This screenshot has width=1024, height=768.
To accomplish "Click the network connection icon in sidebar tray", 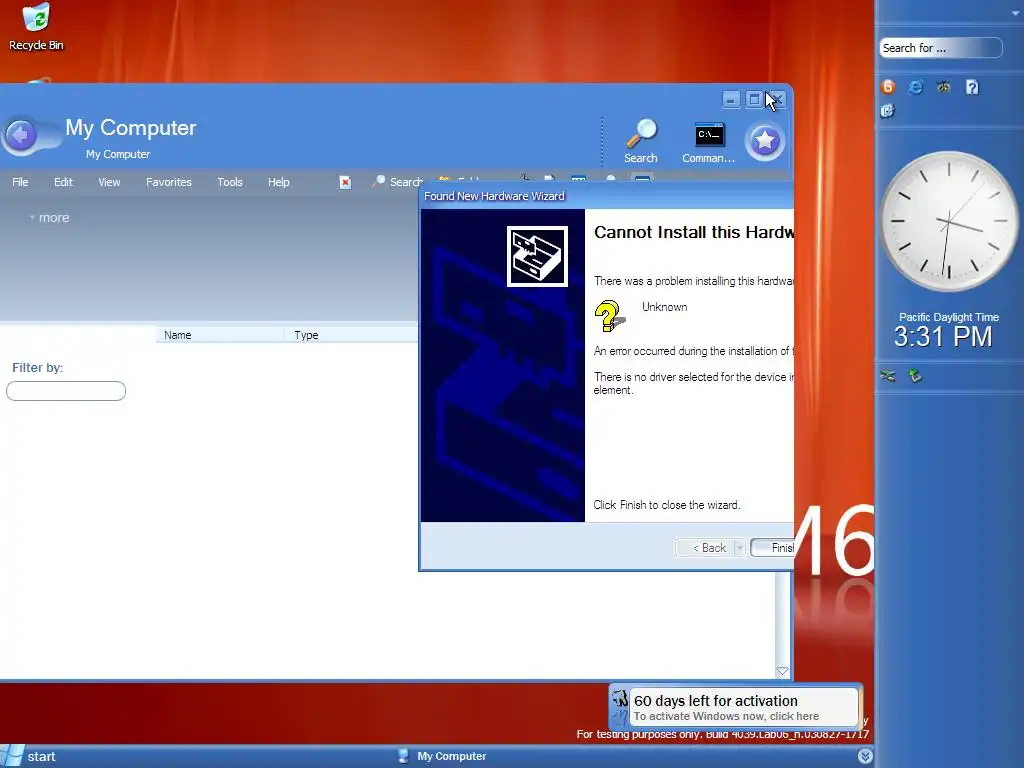I will point(888,376).
